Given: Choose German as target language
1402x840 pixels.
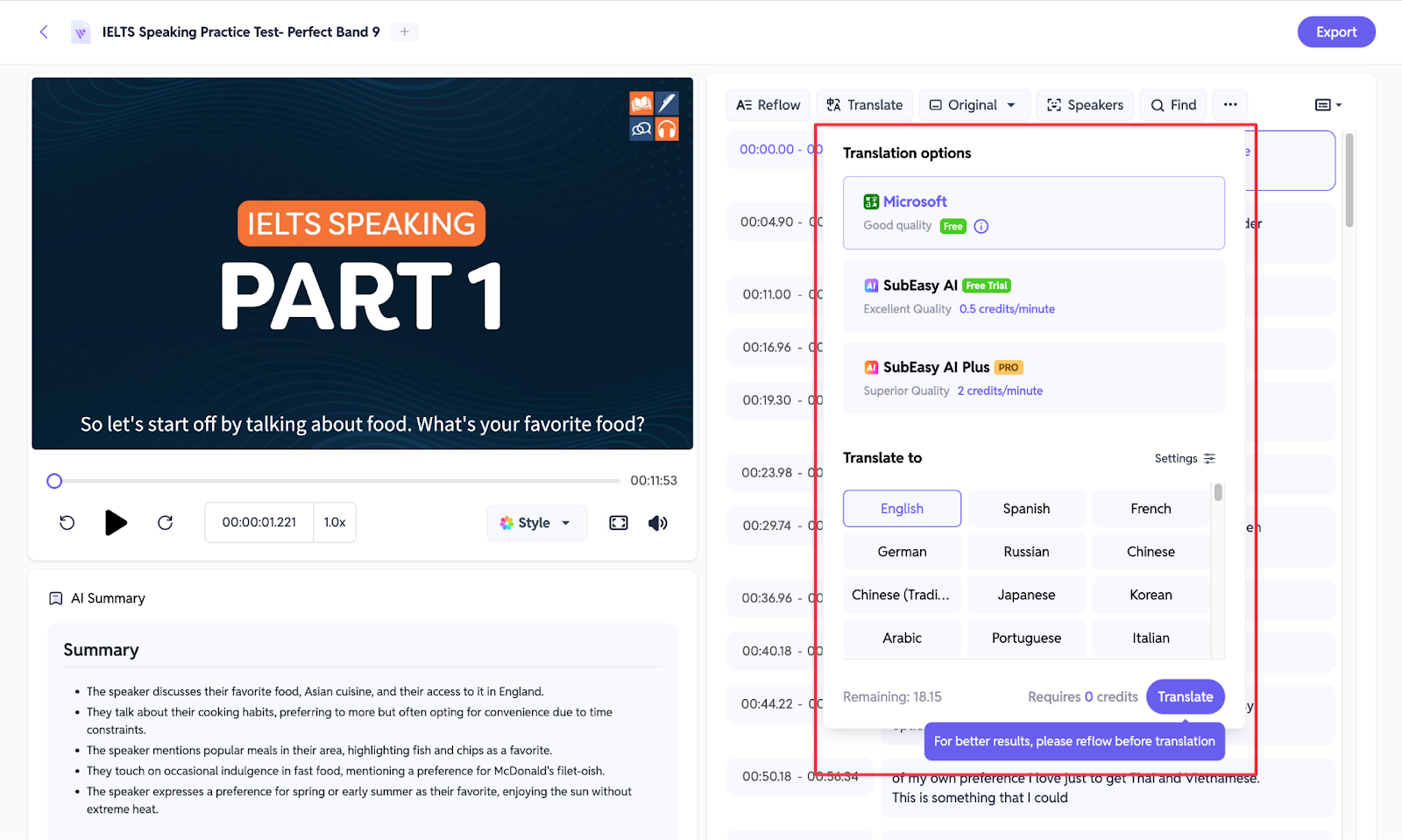Looking at the screenshot, I should pyautogui.click(x=902, y=552).
